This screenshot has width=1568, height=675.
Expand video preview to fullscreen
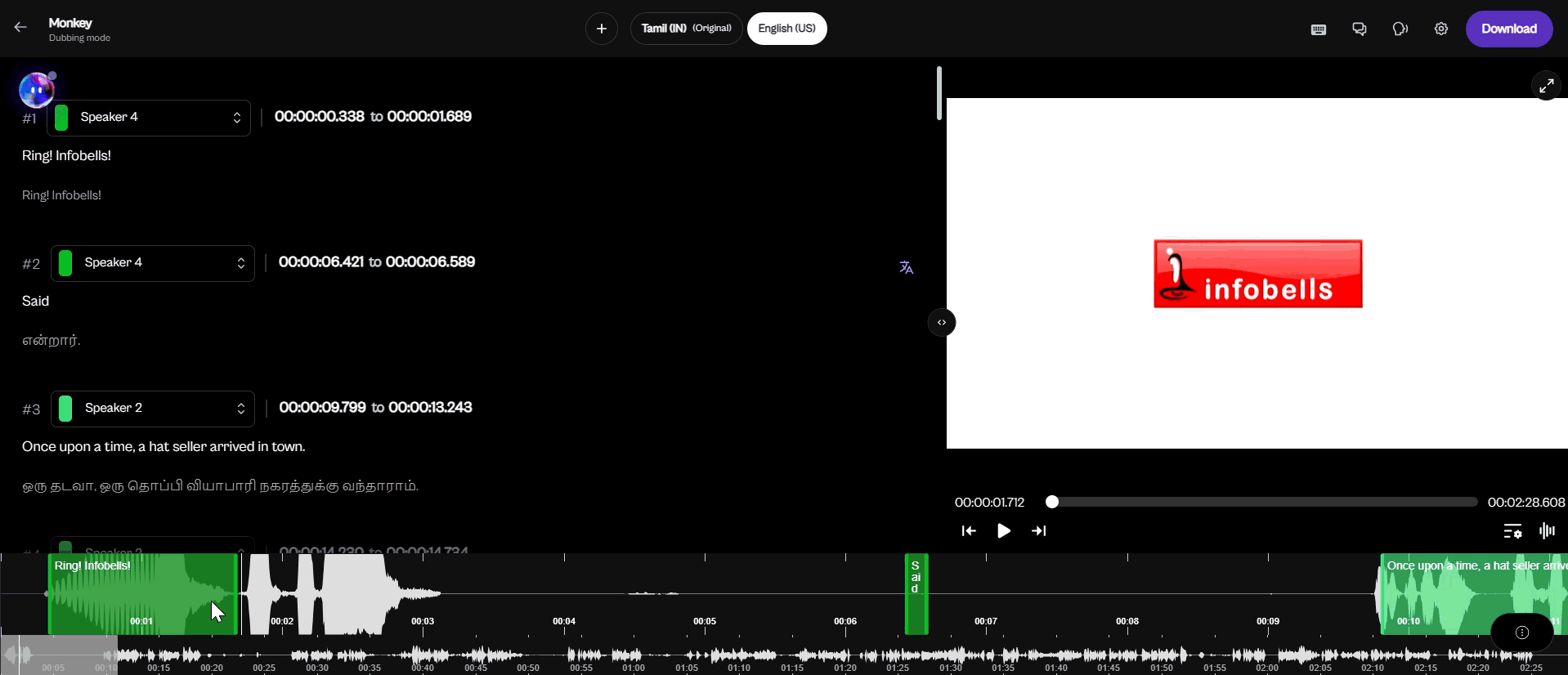pyautogui.click(x=1545, y=86)
